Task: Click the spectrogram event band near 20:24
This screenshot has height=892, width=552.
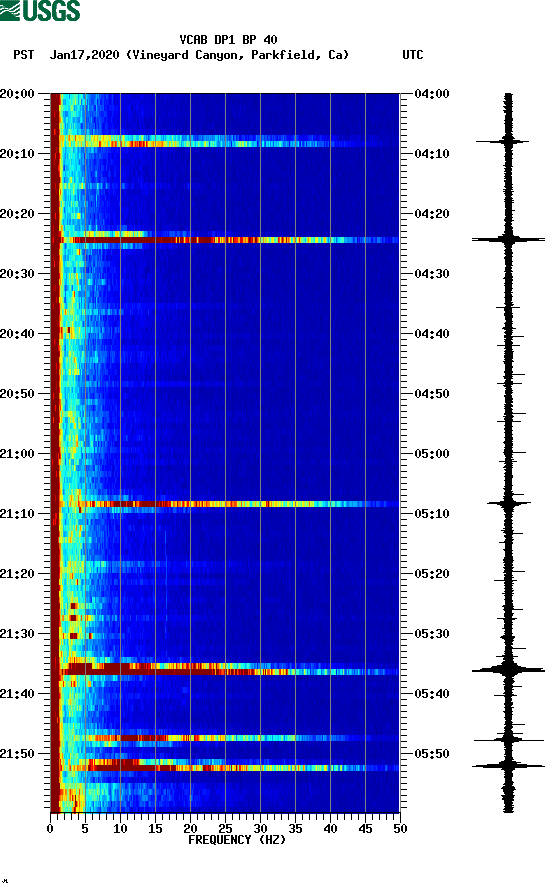Action: [x=225, y=240]
